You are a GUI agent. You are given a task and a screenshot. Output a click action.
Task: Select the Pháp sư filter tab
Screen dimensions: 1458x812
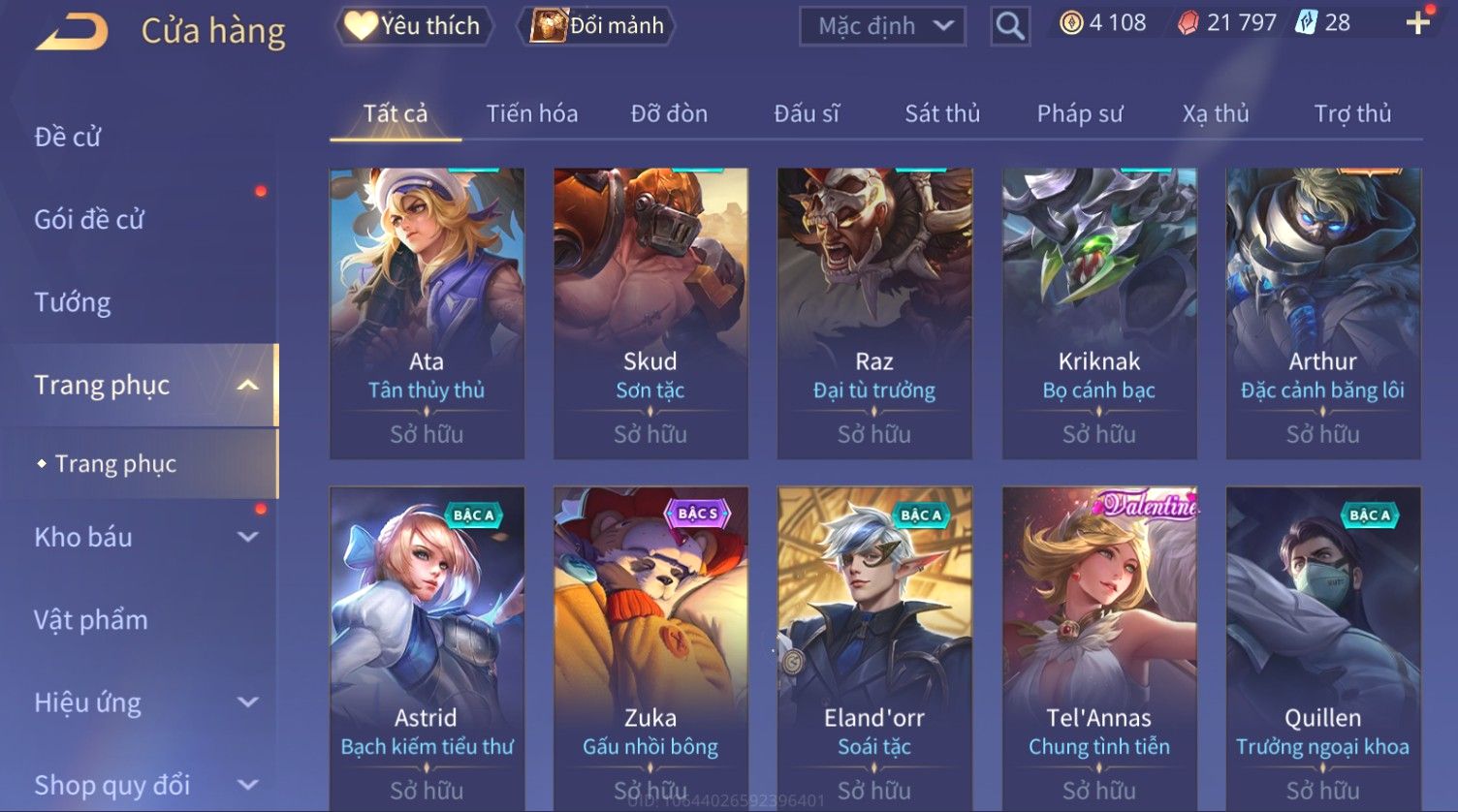click(x=1080, y=113)
